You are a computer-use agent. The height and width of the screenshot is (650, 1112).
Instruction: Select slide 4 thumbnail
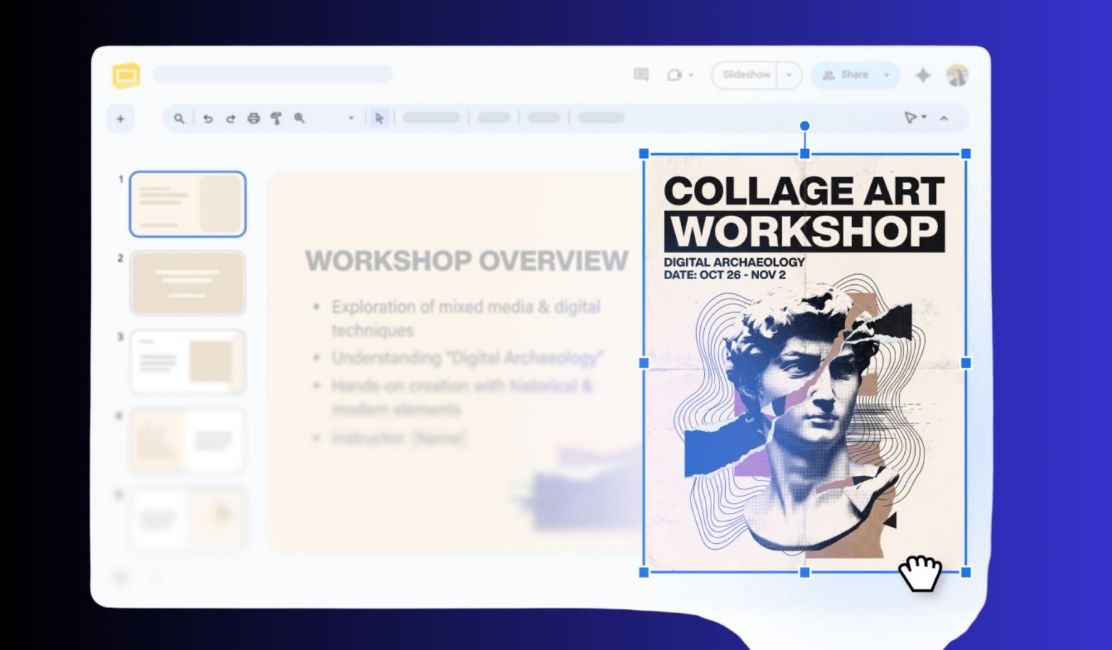coord(188,440)
